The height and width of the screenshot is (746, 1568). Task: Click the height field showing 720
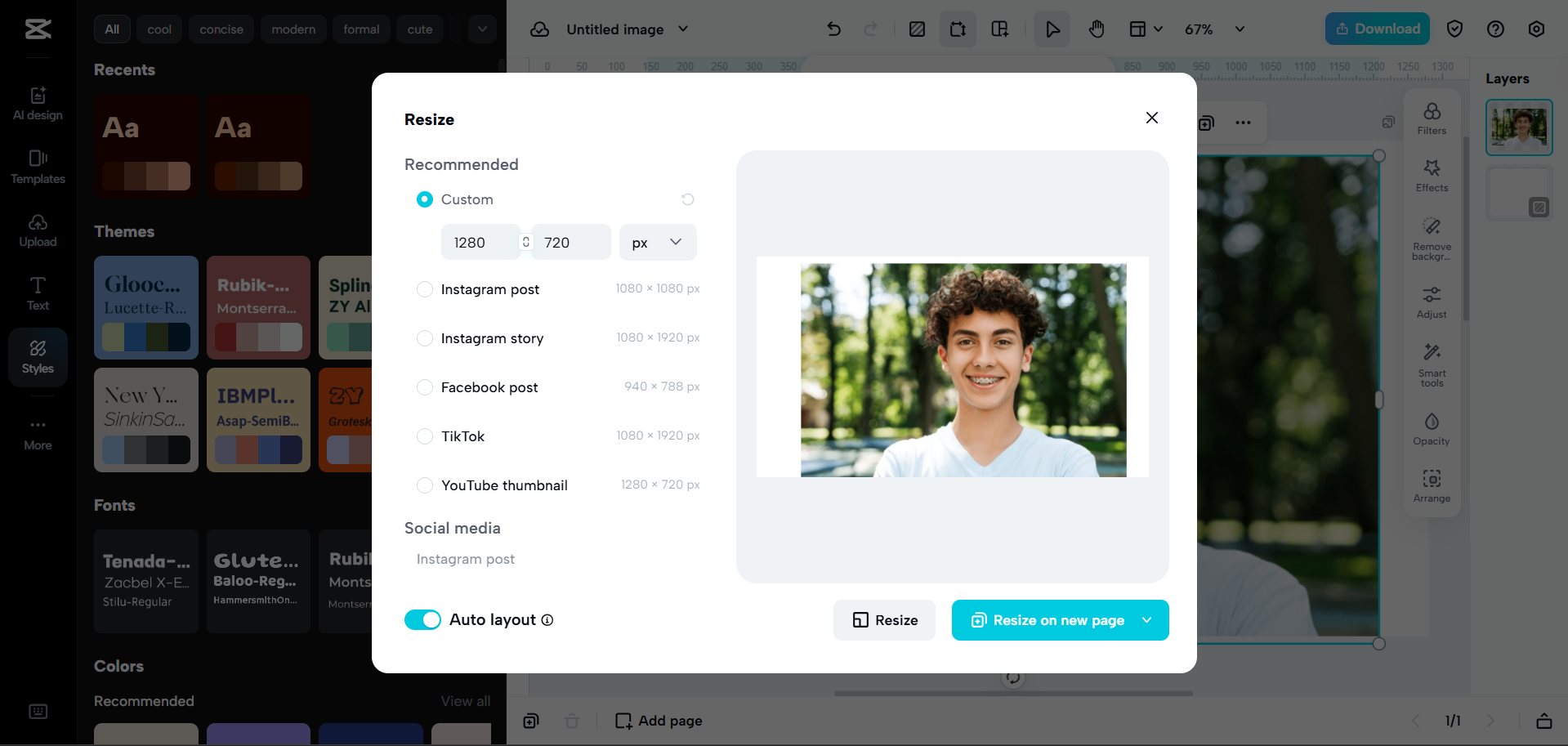571,242
